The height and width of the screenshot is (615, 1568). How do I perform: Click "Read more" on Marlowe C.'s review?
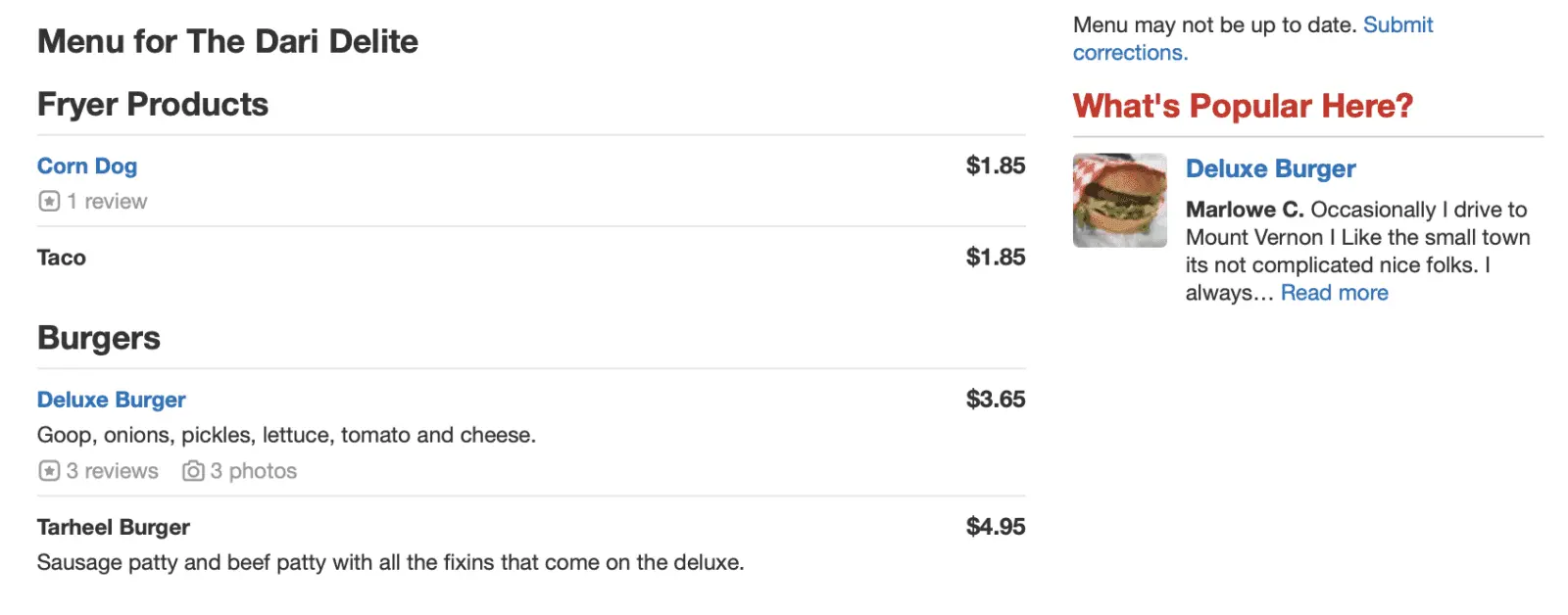click(1334, 293)
